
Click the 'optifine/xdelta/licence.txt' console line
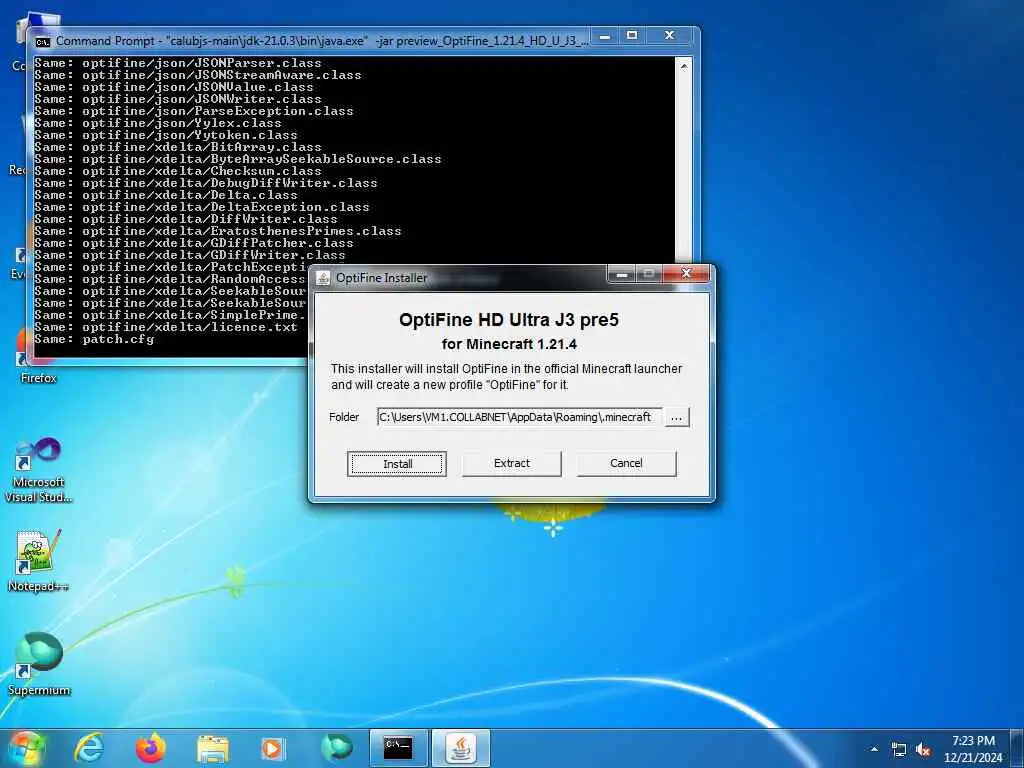(x=166, y=327)
